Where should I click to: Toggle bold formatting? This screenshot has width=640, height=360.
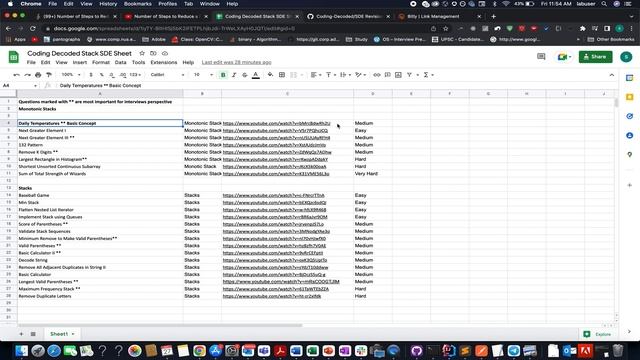(x=223, y=75)
